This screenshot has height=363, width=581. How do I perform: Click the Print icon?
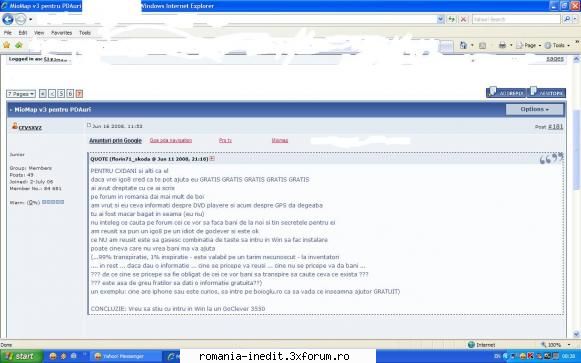pos(502,45)
